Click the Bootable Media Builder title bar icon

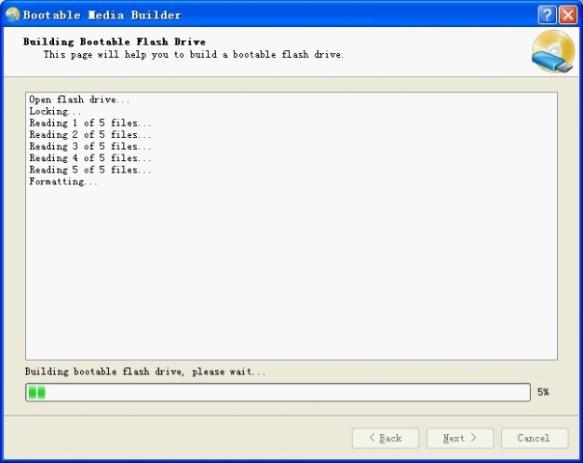point(12,15)
